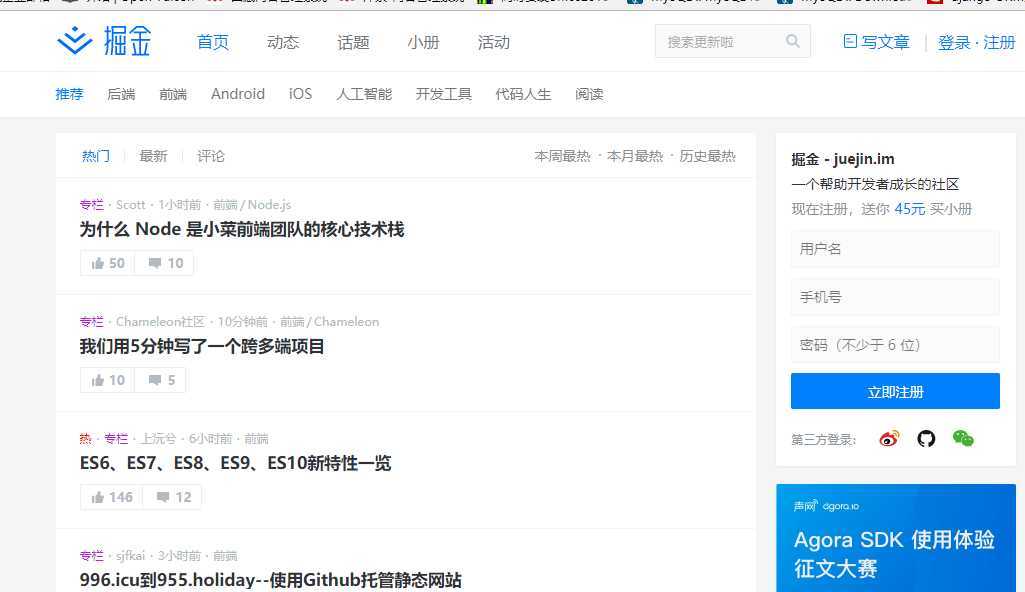Open the Agora SDK banner ad
Viewport: 1025px width, 592px height.
(896, 538)
